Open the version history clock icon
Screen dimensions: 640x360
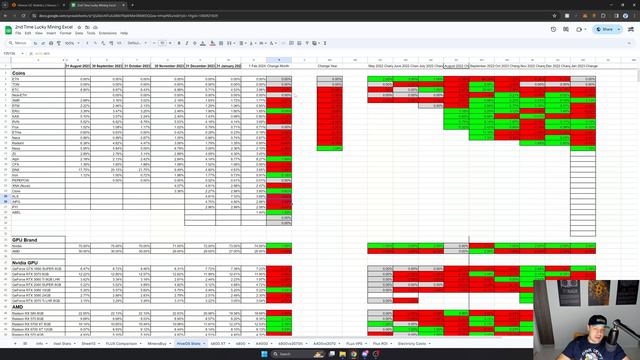(553, 29)
